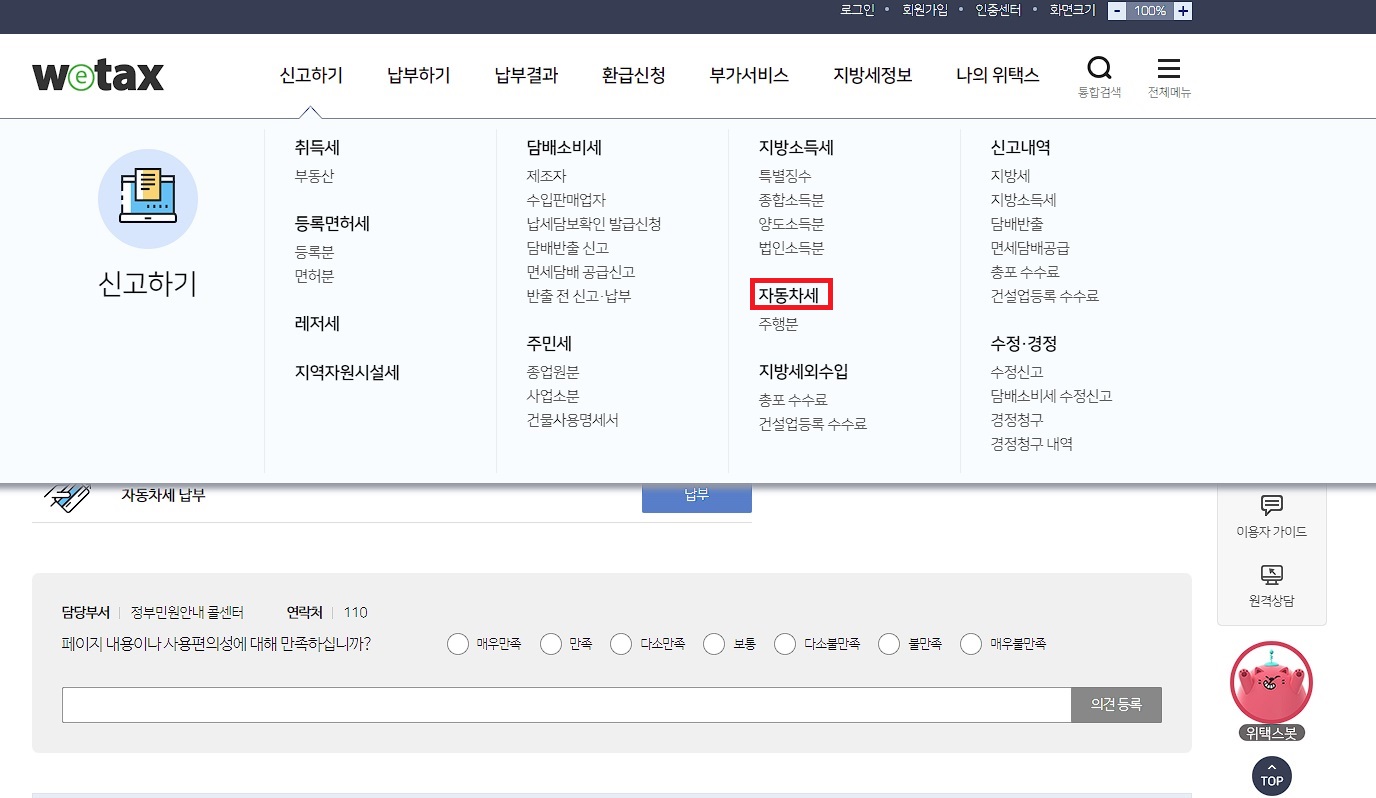The image size is (1376, 798).
Task: Switch to the 신고하기 menu
Action: coord(311,74)
